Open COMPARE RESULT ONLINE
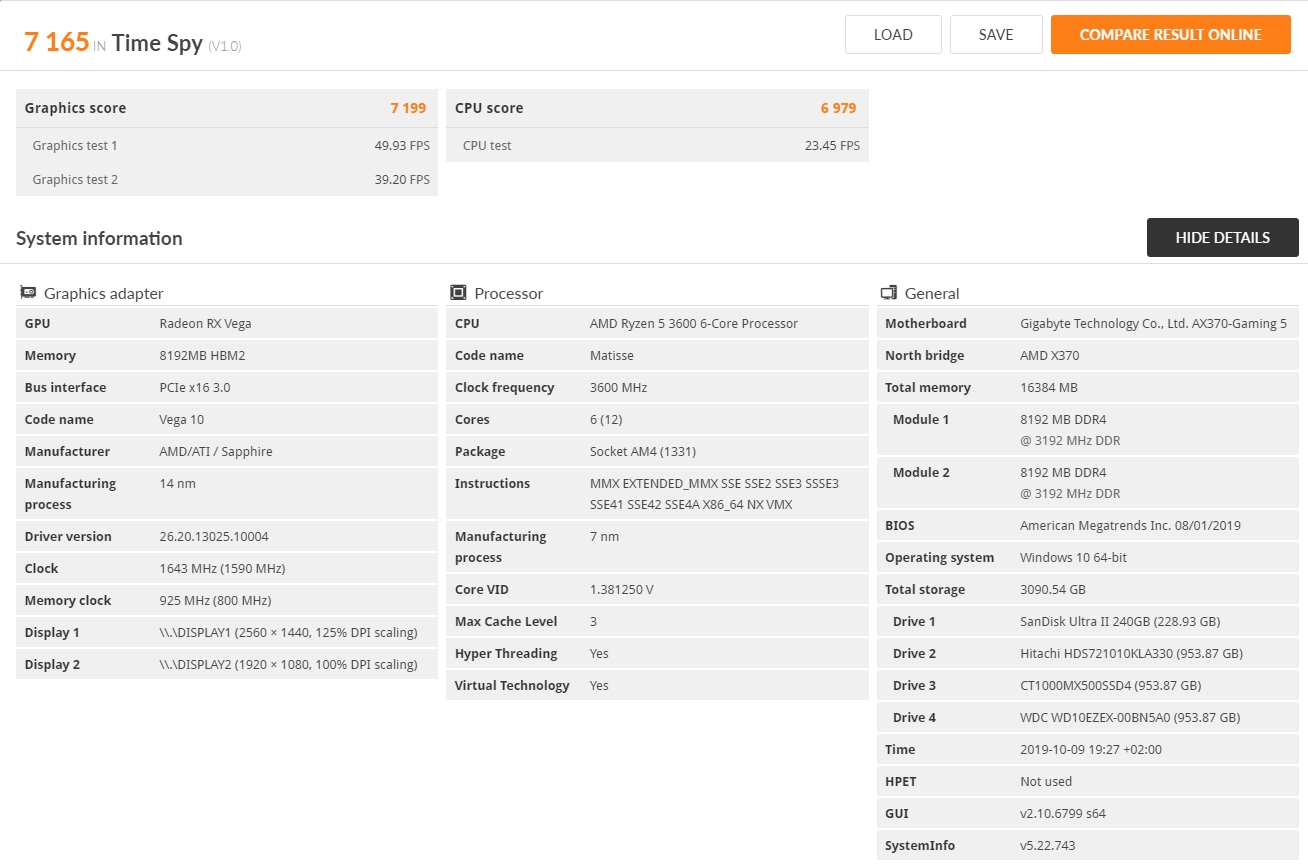 [1171, 34]
